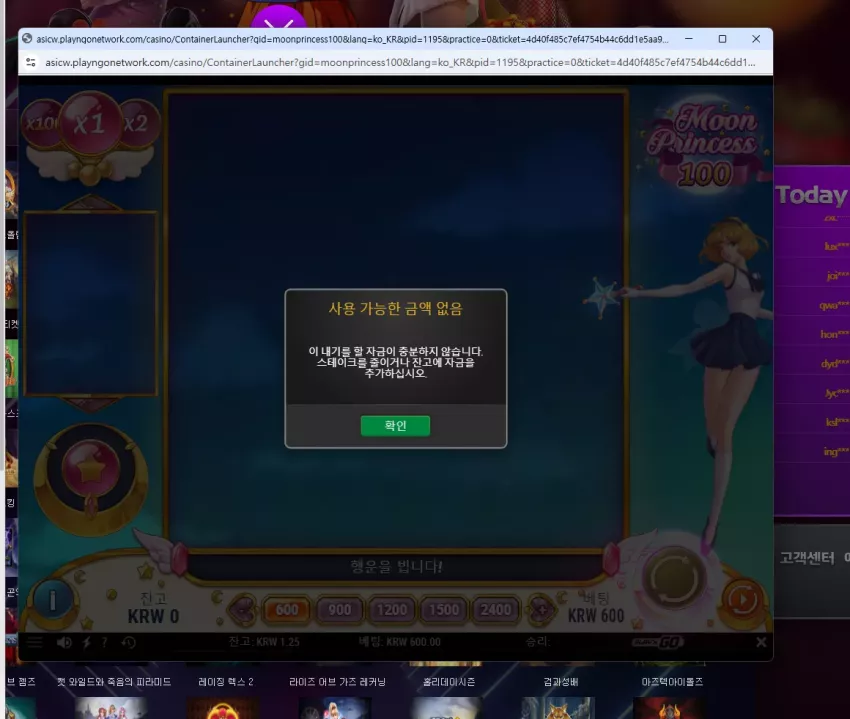
Task: Open 고객센터 in the background page
Action: point(807,557)
